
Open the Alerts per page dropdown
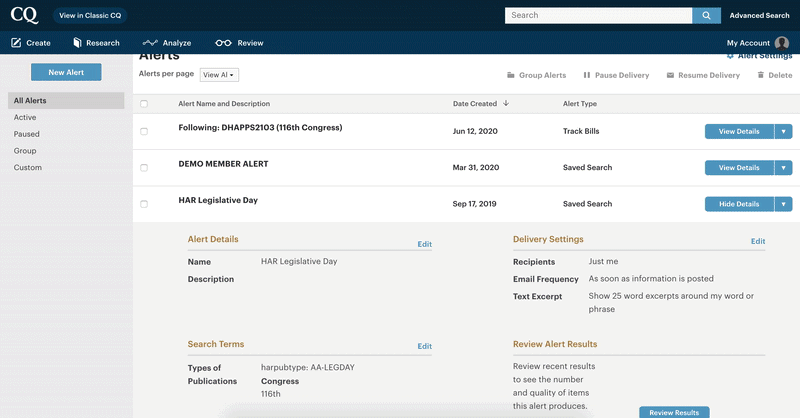pyautogui.click(x=219, y=75)
